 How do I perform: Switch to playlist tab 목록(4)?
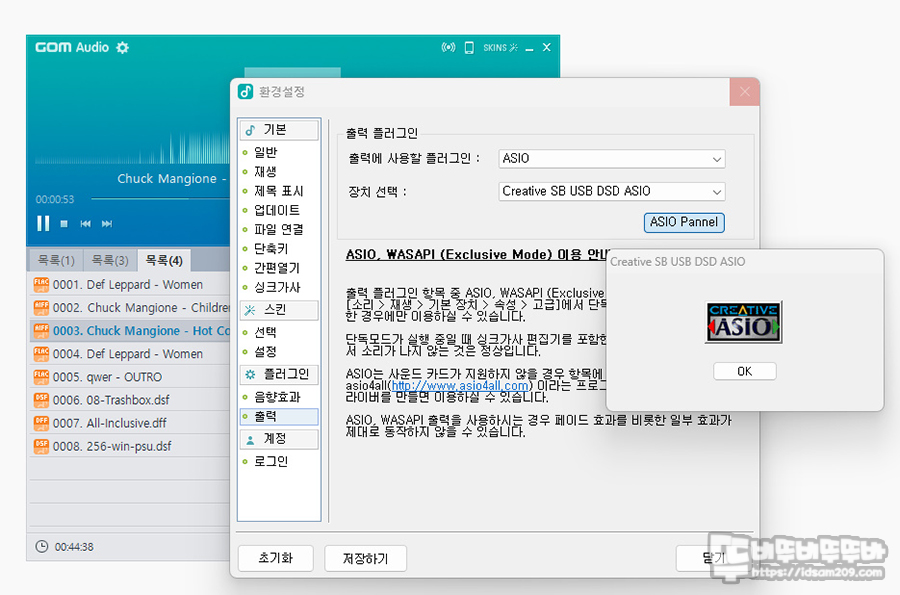(164, 260)
